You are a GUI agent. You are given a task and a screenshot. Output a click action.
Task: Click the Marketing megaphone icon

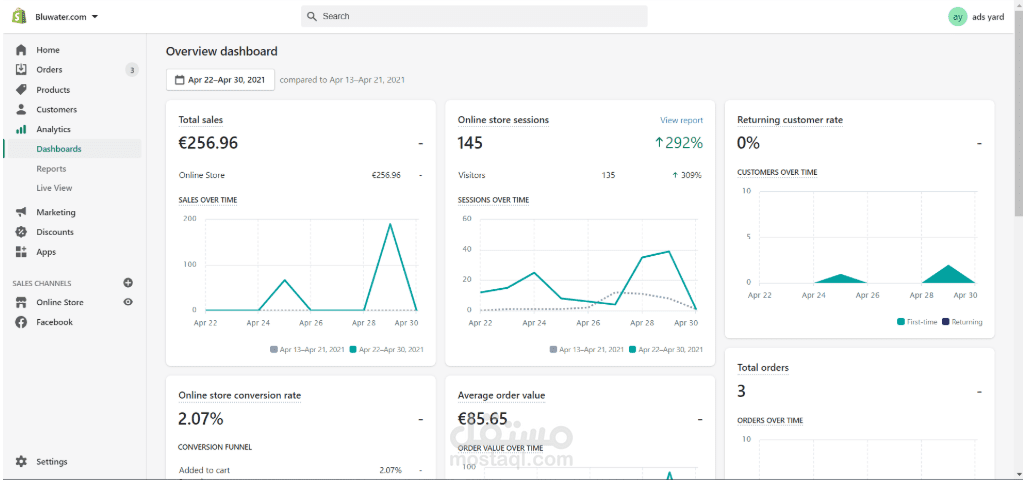(22, 212)
